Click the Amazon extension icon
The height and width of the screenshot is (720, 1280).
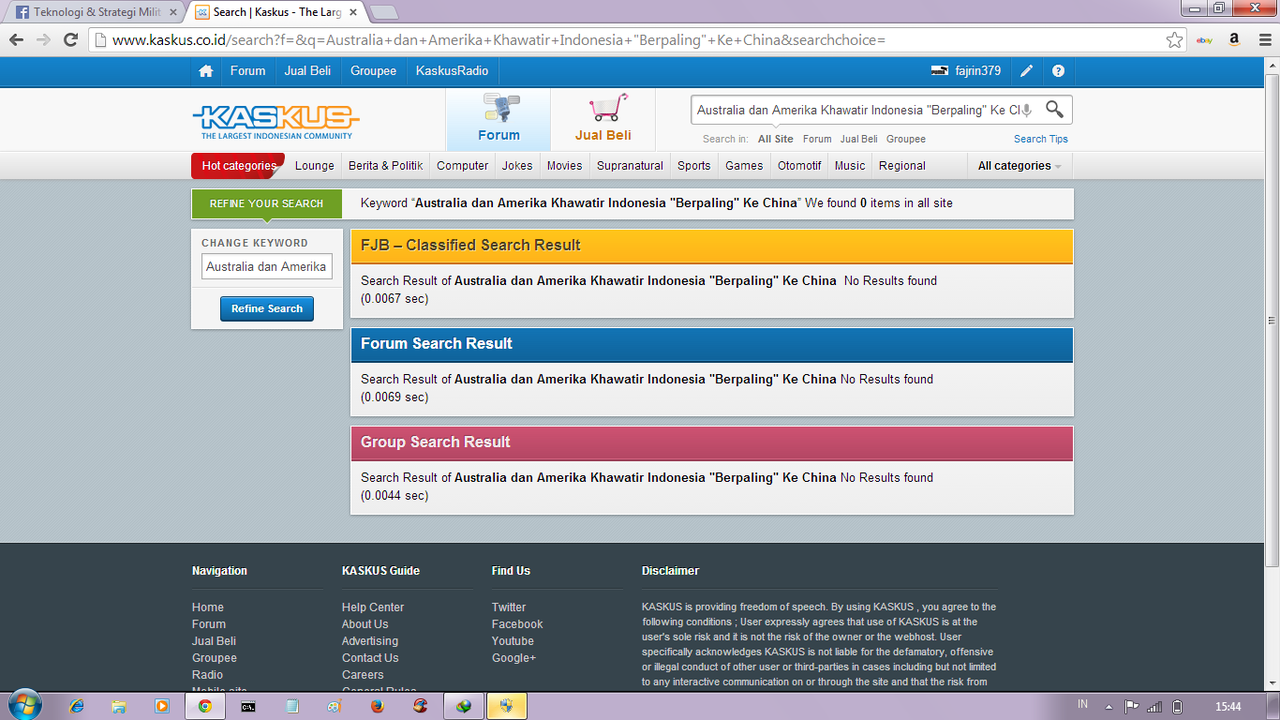tap(1234, 40)
